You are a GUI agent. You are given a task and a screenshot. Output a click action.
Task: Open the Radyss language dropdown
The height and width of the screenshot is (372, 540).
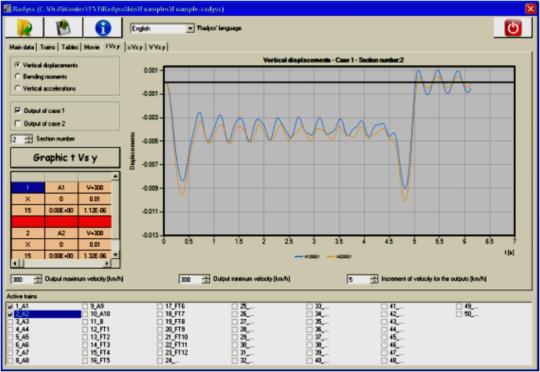[x=190, y=29]
